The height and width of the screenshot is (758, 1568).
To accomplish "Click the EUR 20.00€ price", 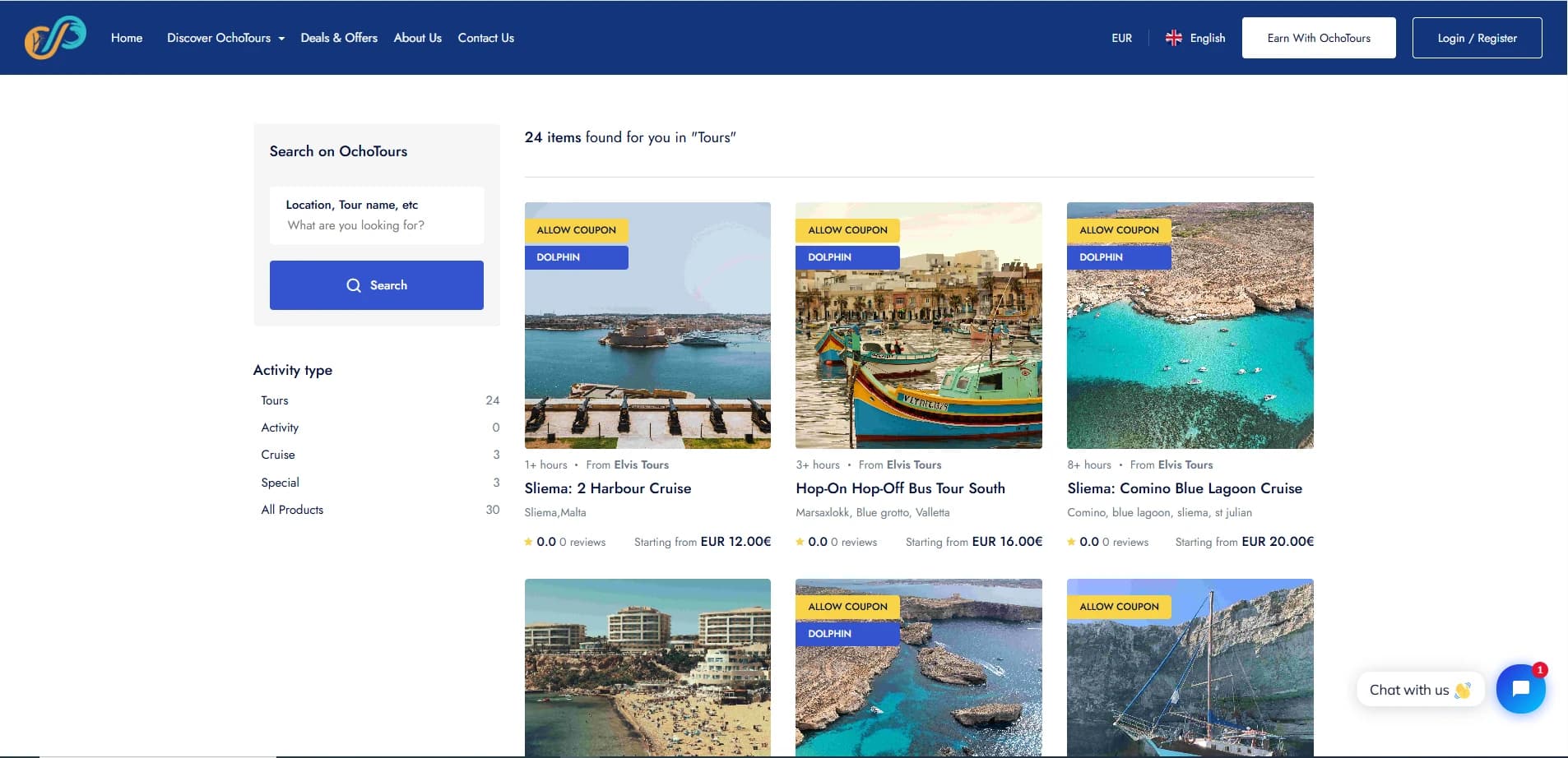I will pyautogui.click(x=1278, y=542).
